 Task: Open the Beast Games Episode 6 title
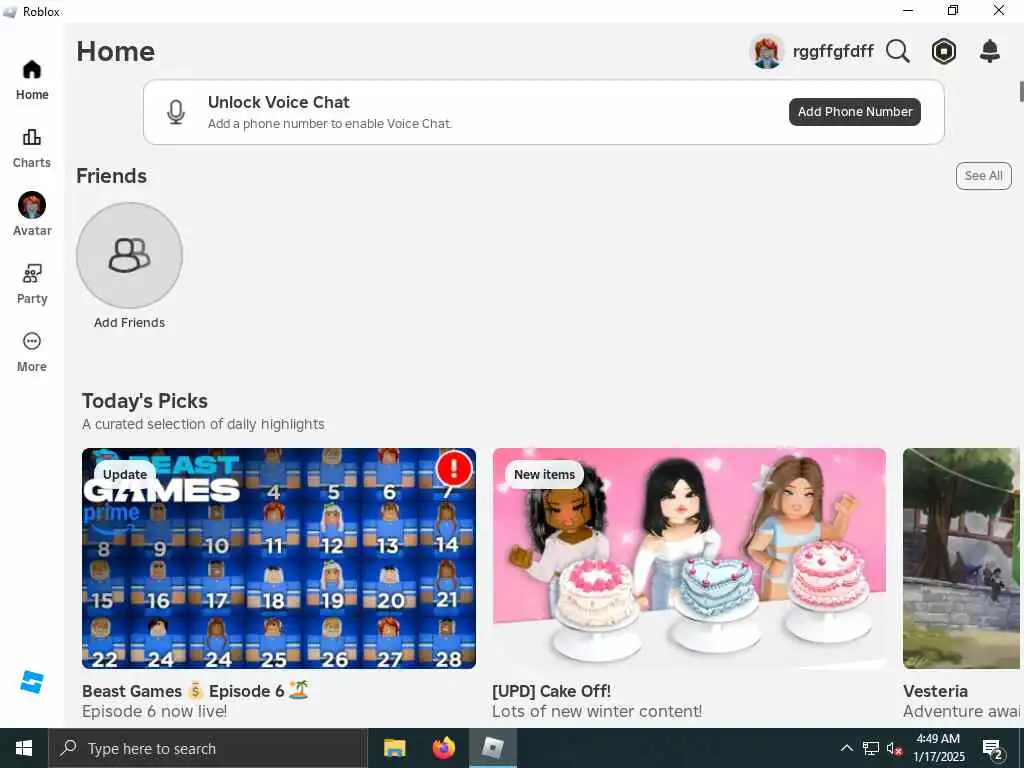coord(195,691)
